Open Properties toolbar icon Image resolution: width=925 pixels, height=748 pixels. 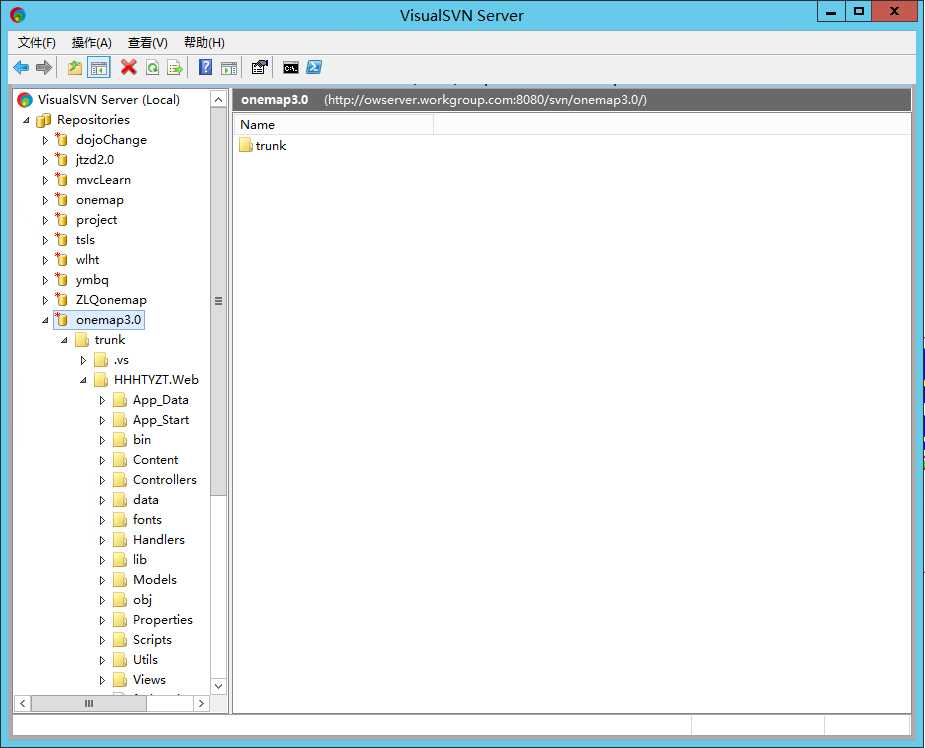[x=260, y=67]
